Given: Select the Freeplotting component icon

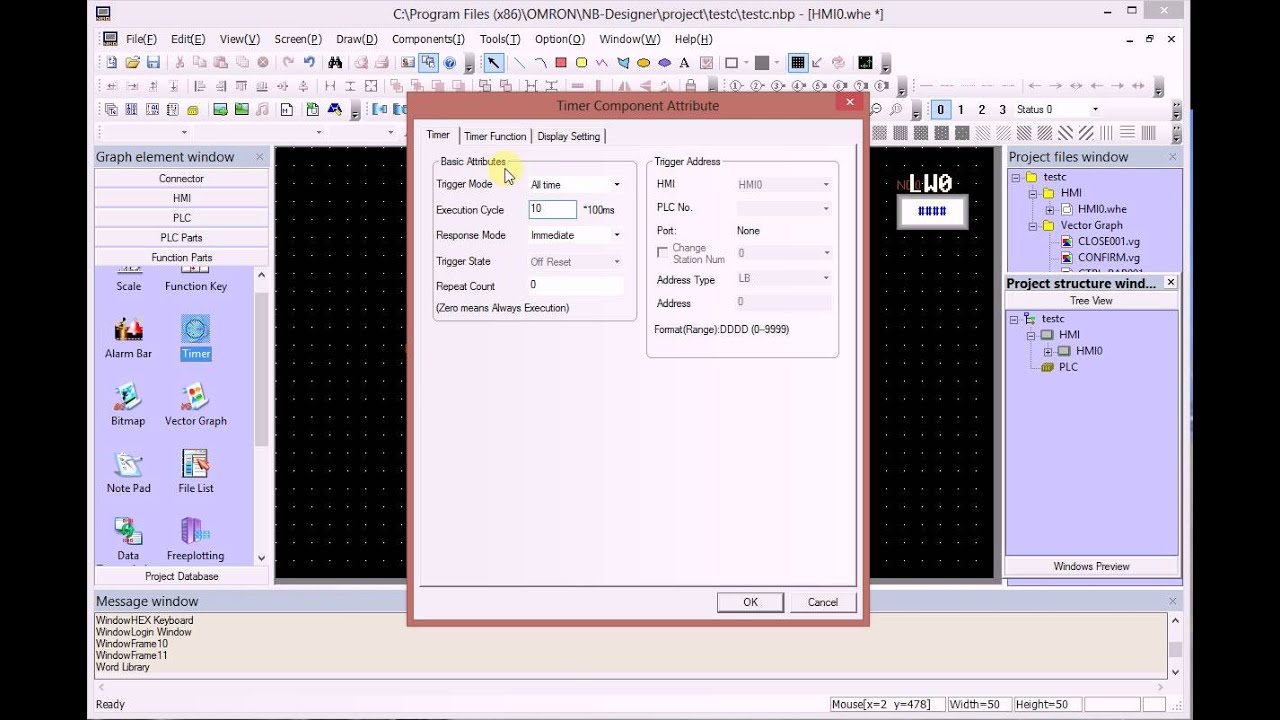Looking at the screenshot, I should (x=195, y=531).
